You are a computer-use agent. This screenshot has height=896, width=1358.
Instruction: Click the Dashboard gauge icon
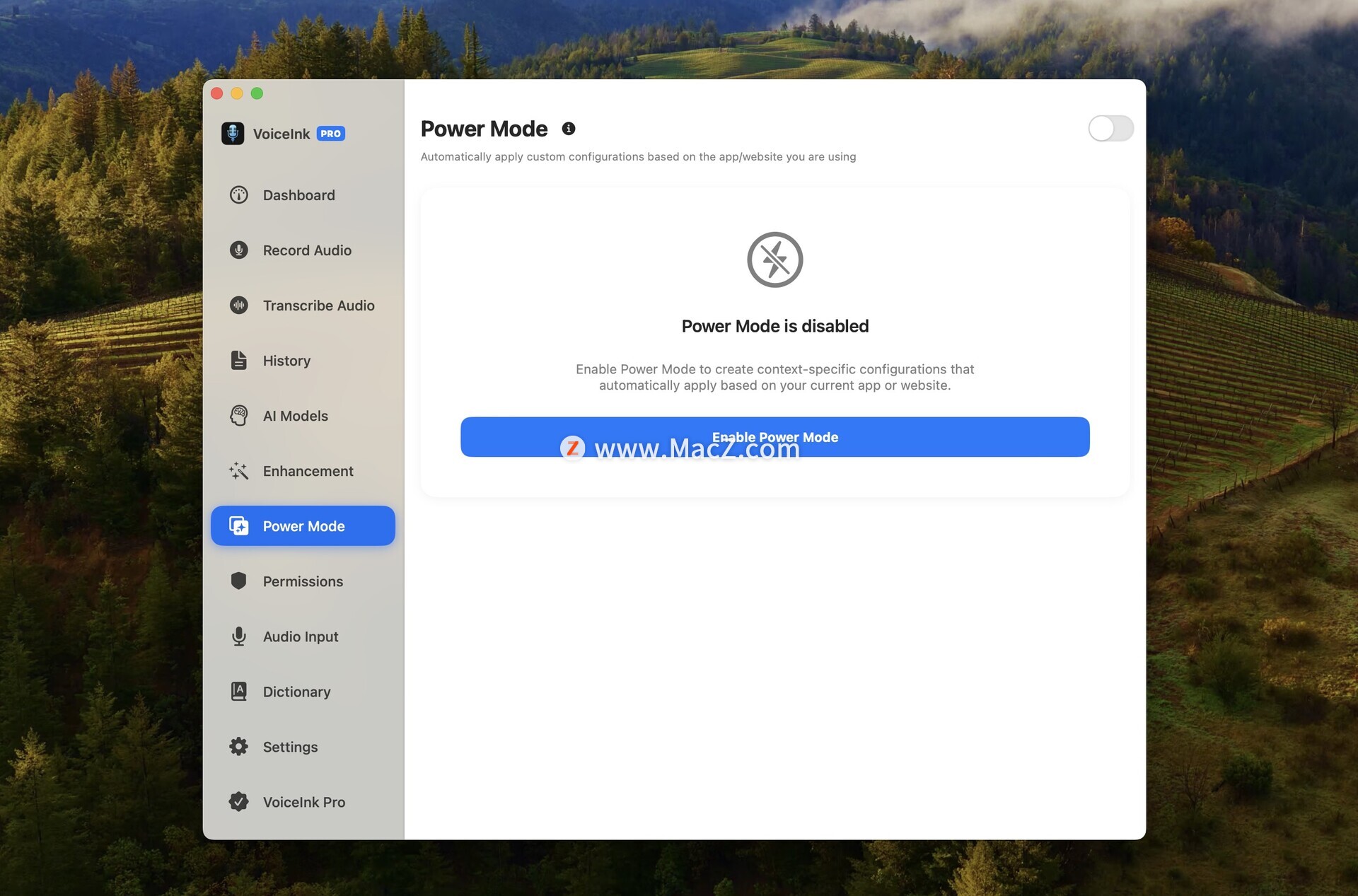point(239,195)
